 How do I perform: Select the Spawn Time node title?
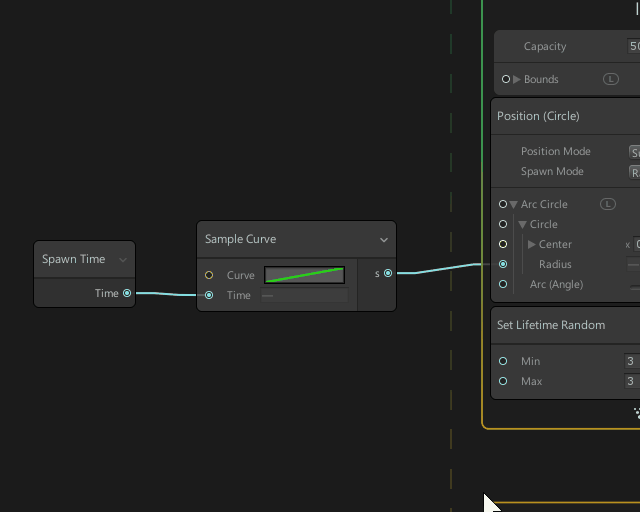tap(73, 259)
